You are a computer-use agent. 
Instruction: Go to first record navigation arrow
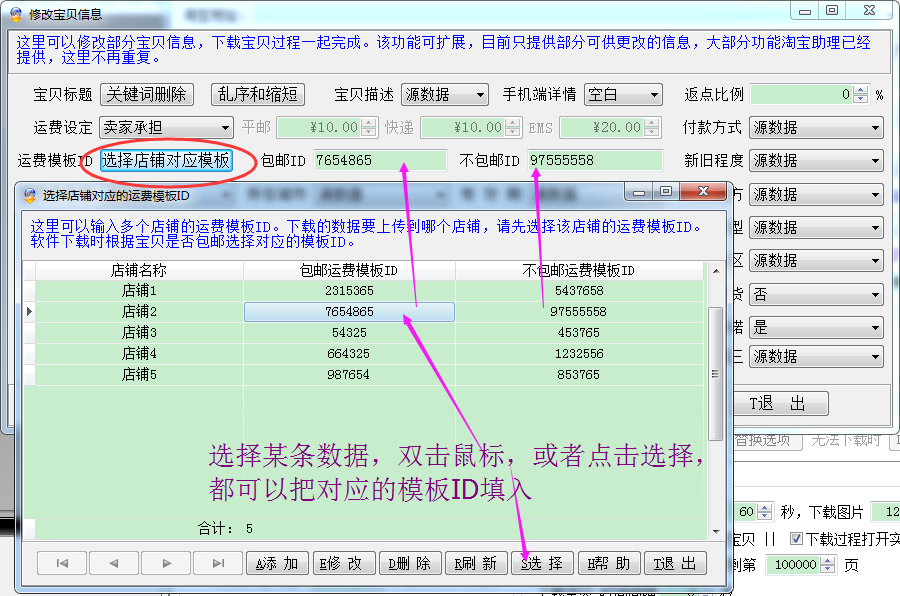point(62,563)
